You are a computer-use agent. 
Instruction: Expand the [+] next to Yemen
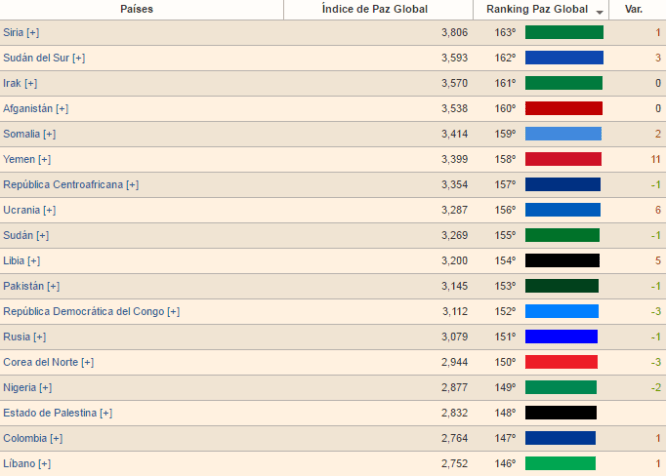(45, 160)
